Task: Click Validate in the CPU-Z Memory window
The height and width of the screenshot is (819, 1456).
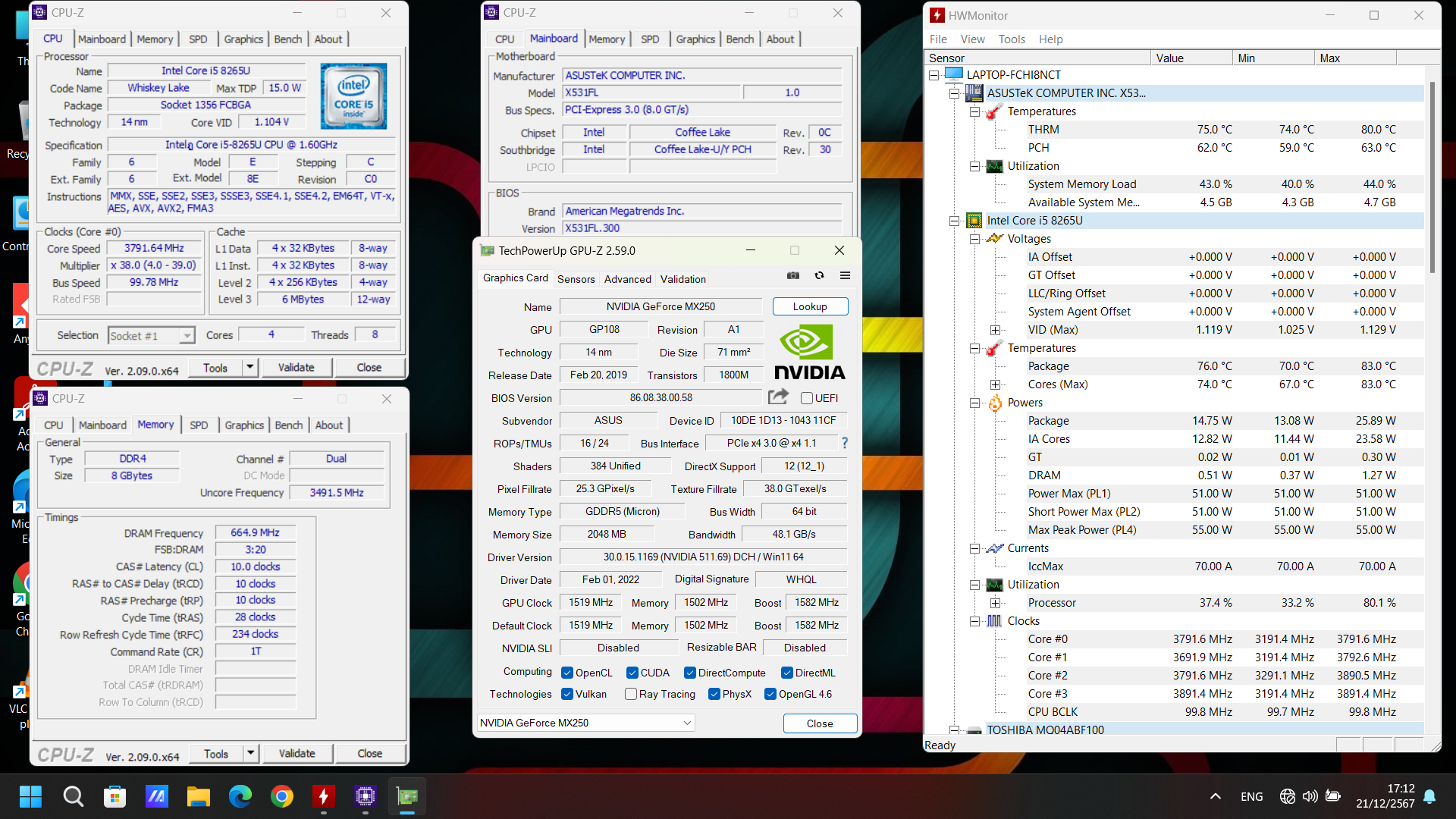Action: [x=297, y=753]
